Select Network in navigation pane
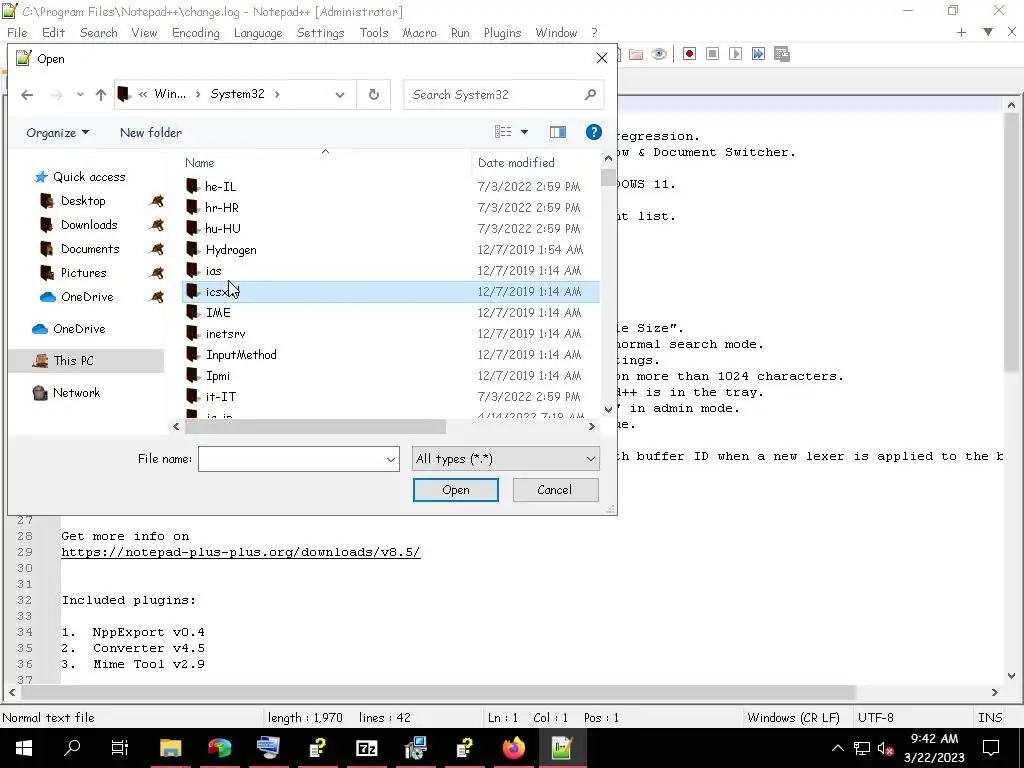 coord(76,392)
